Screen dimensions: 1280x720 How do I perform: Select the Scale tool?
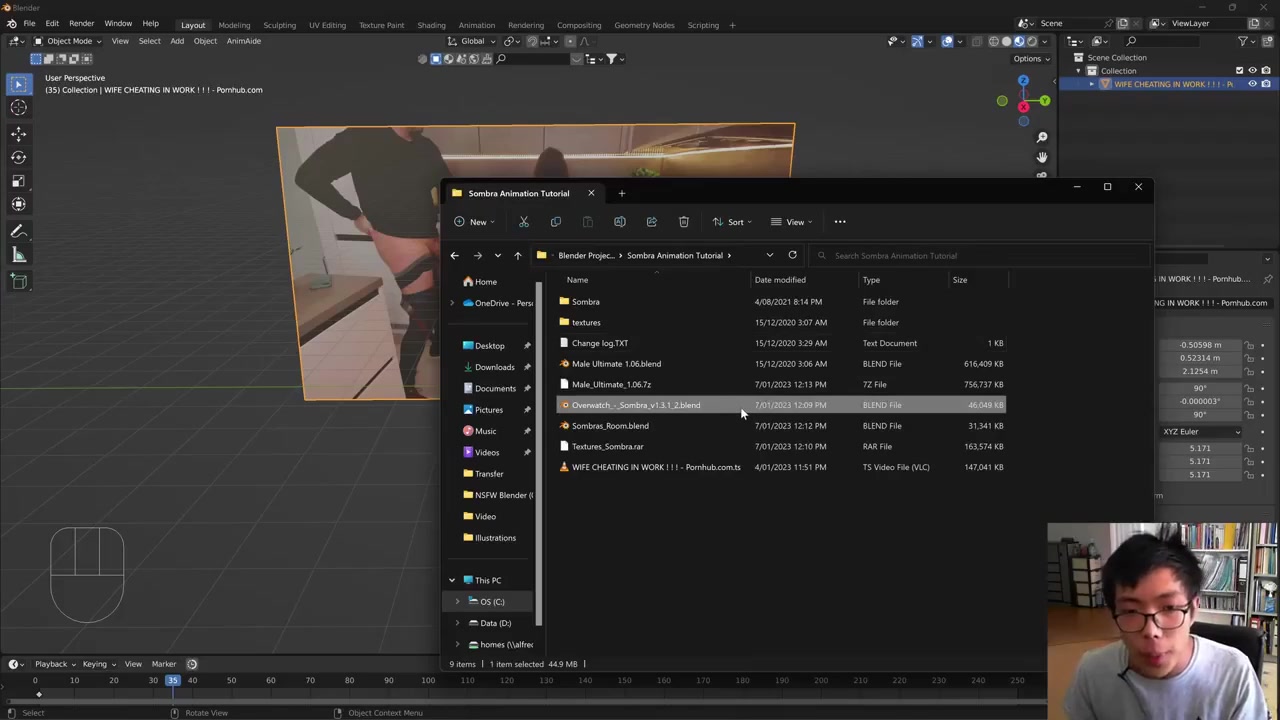pos(18,181)
